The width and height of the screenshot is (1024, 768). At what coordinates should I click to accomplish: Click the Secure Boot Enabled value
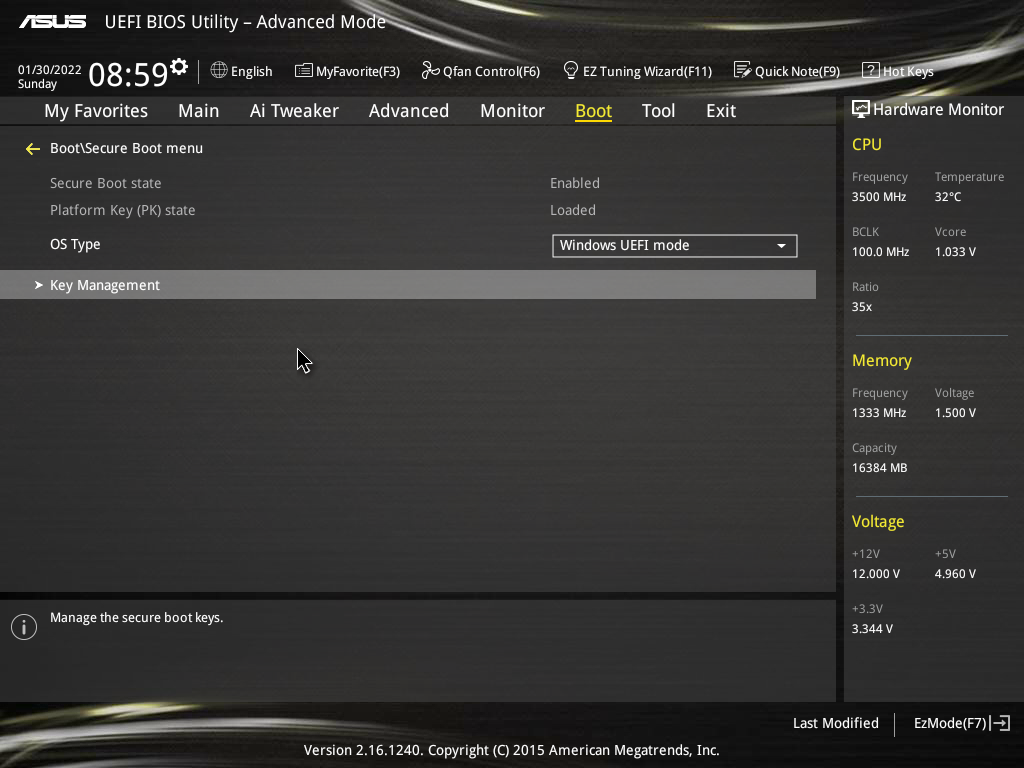575,184
